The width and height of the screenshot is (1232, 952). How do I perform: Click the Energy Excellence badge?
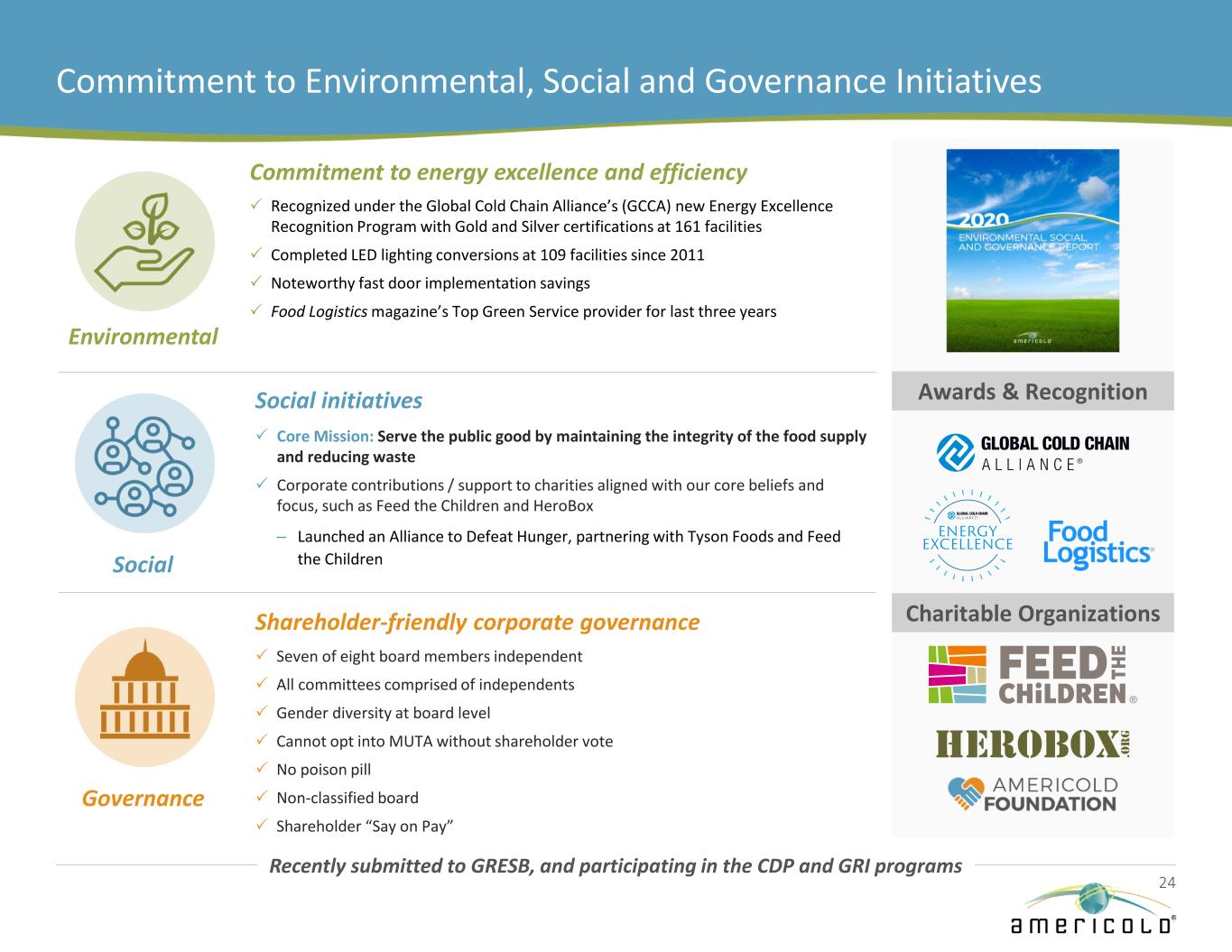pyautogui.click(x=968, y=536)
